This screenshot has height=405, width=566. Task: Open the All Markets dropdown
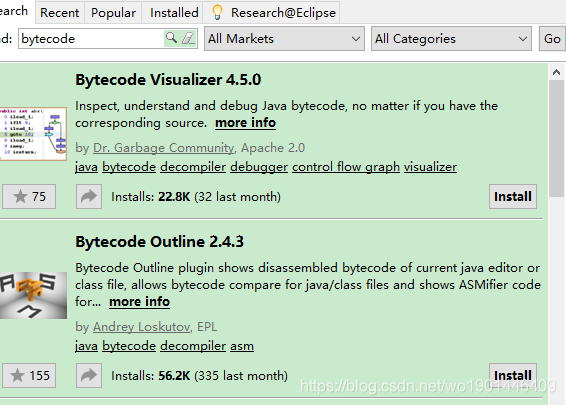(x=284, y=39)
